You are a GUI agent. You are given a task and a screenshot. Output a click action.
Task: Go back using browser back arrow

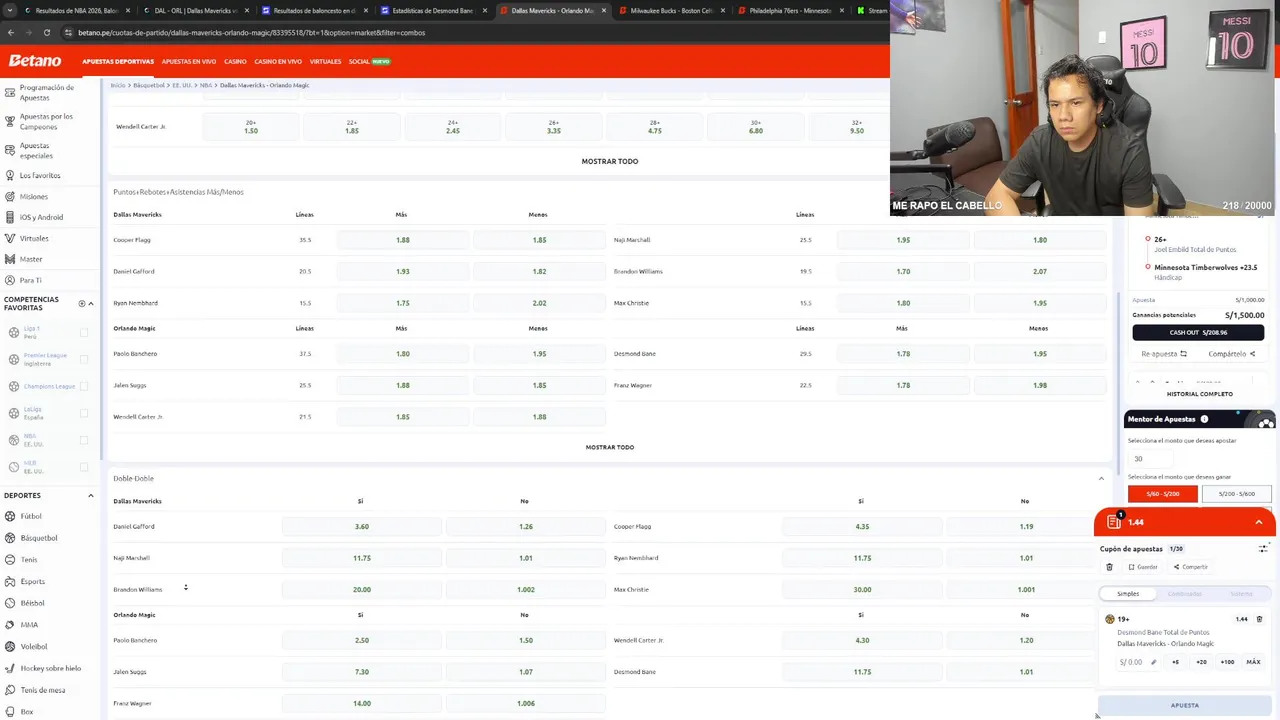click(11, 32)
